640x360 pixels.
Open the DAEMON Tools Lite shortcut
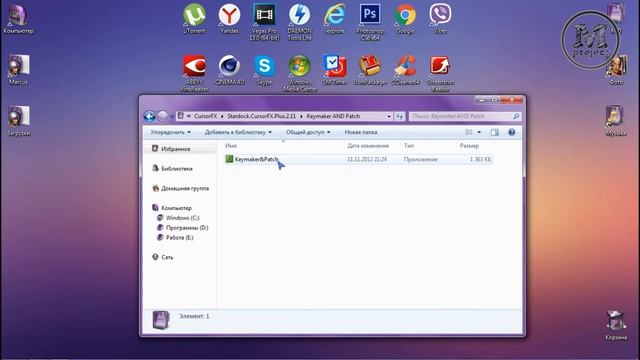pos(300,22)
